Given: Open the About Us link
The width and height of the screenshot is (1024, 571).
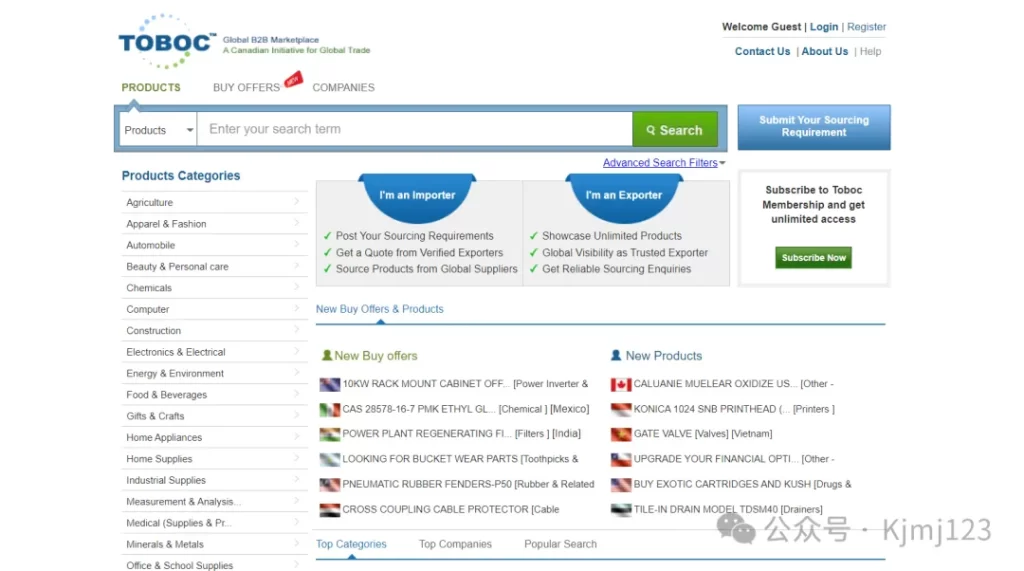Looking at the screenshot, I should (x=825, y=52).
